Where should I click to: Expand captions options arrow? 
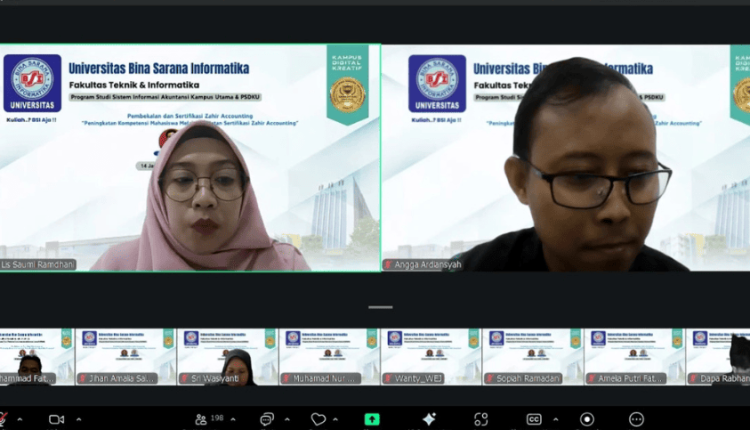tap(556, 419)
